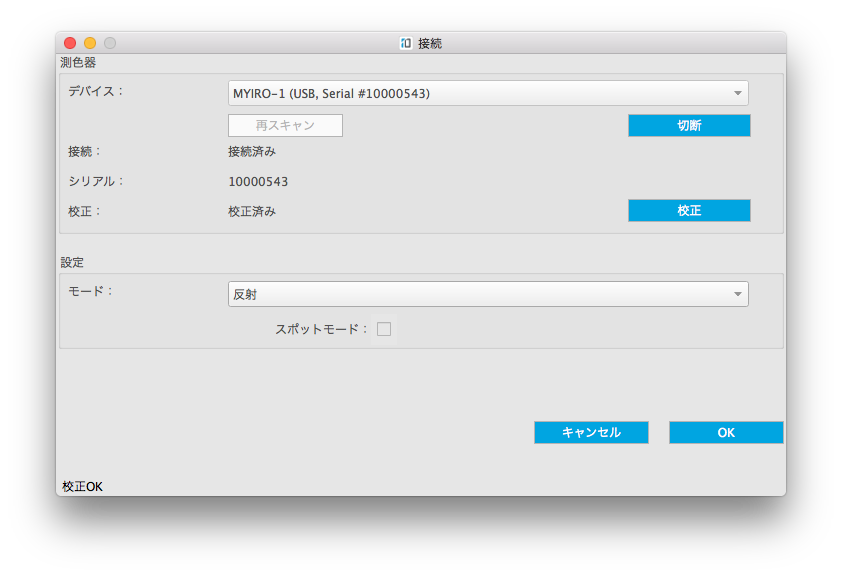Click the 校正OK status bar message

pos(82,487)
